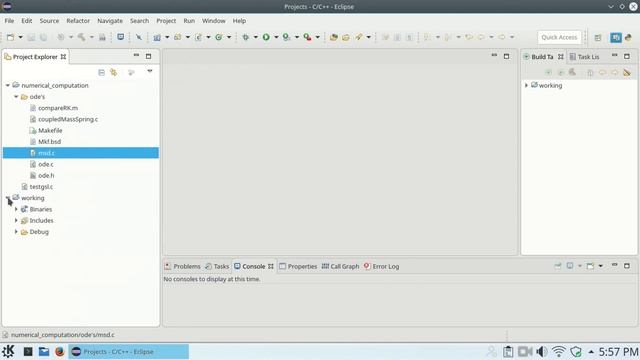The width and height of the screenshot is (640, 360).
Task: Click the New C Source File icon
Action: tap(198, 37)
